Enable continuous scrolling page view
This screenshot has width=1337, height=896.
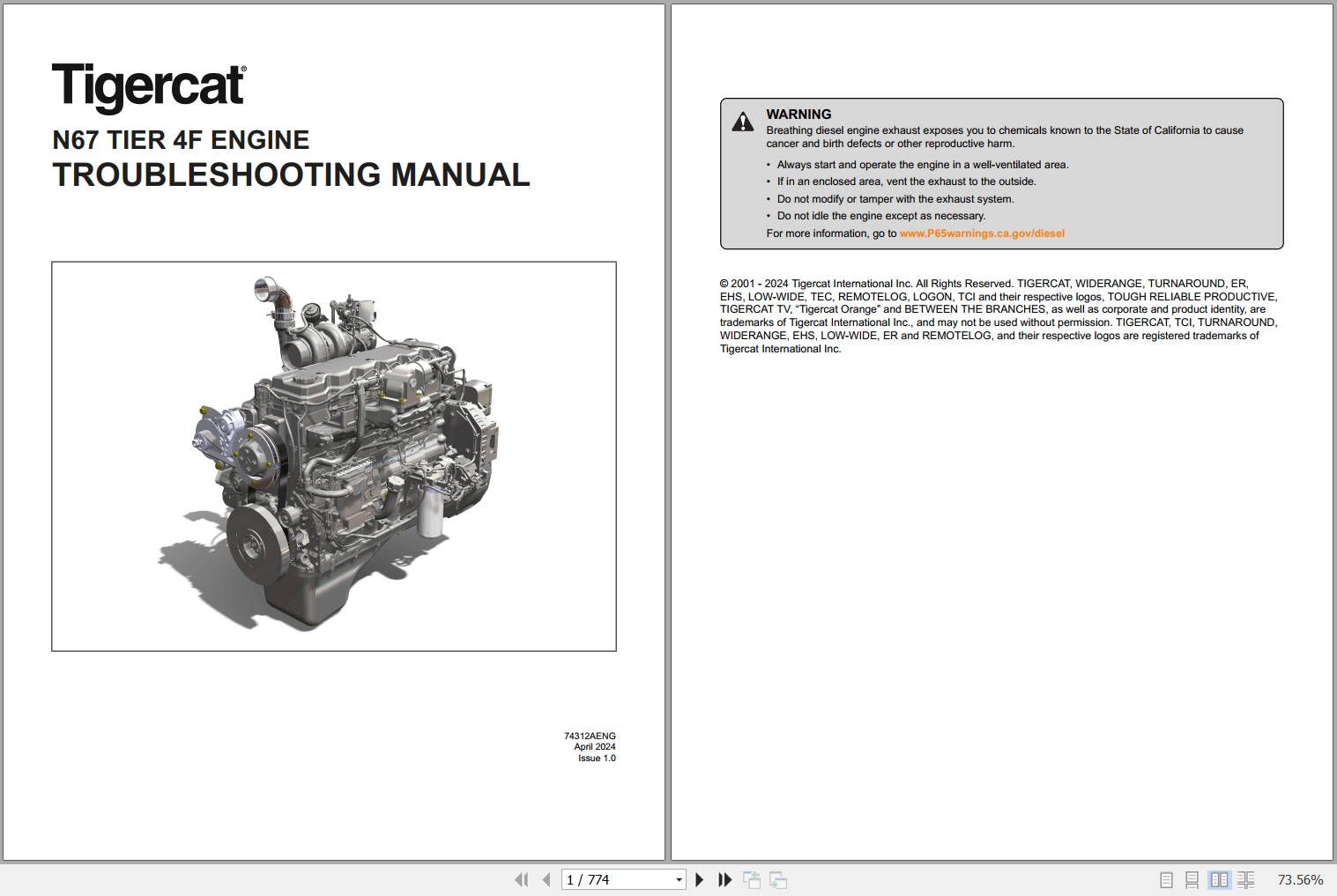pyautogui.click(x=1192, y=879)
